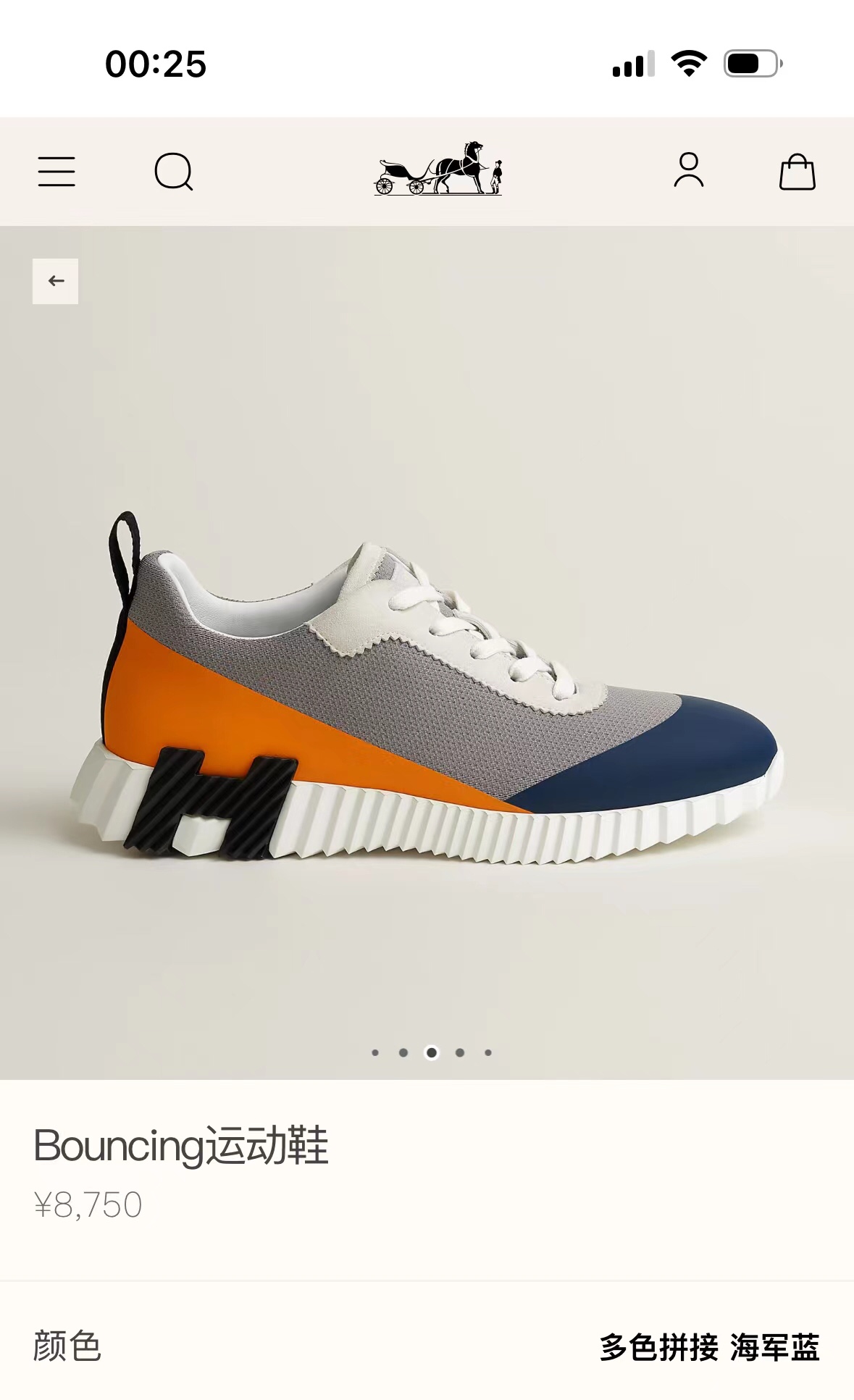Image resolution: width=854 pixels, height=1400 pixels.
Task: Select the fourth image carousel dot
Action: 460,1052
